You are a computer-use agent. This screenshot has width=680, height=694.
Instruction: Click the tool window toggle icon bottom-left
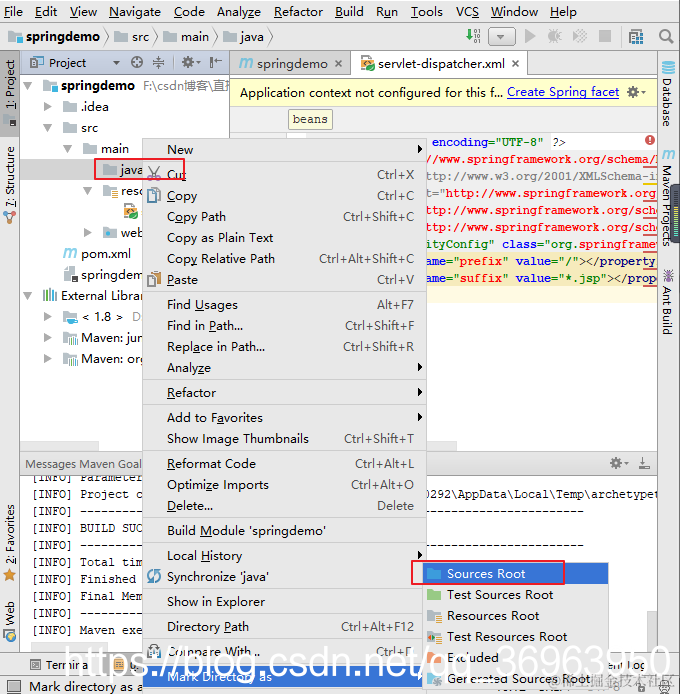pos(14,686)
